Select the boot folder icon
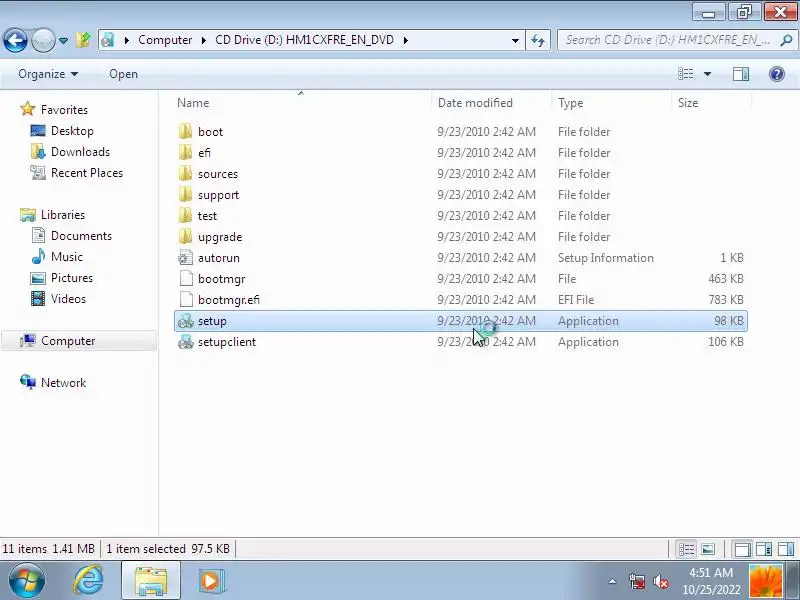The image size is (800, 600). point(186,131)
